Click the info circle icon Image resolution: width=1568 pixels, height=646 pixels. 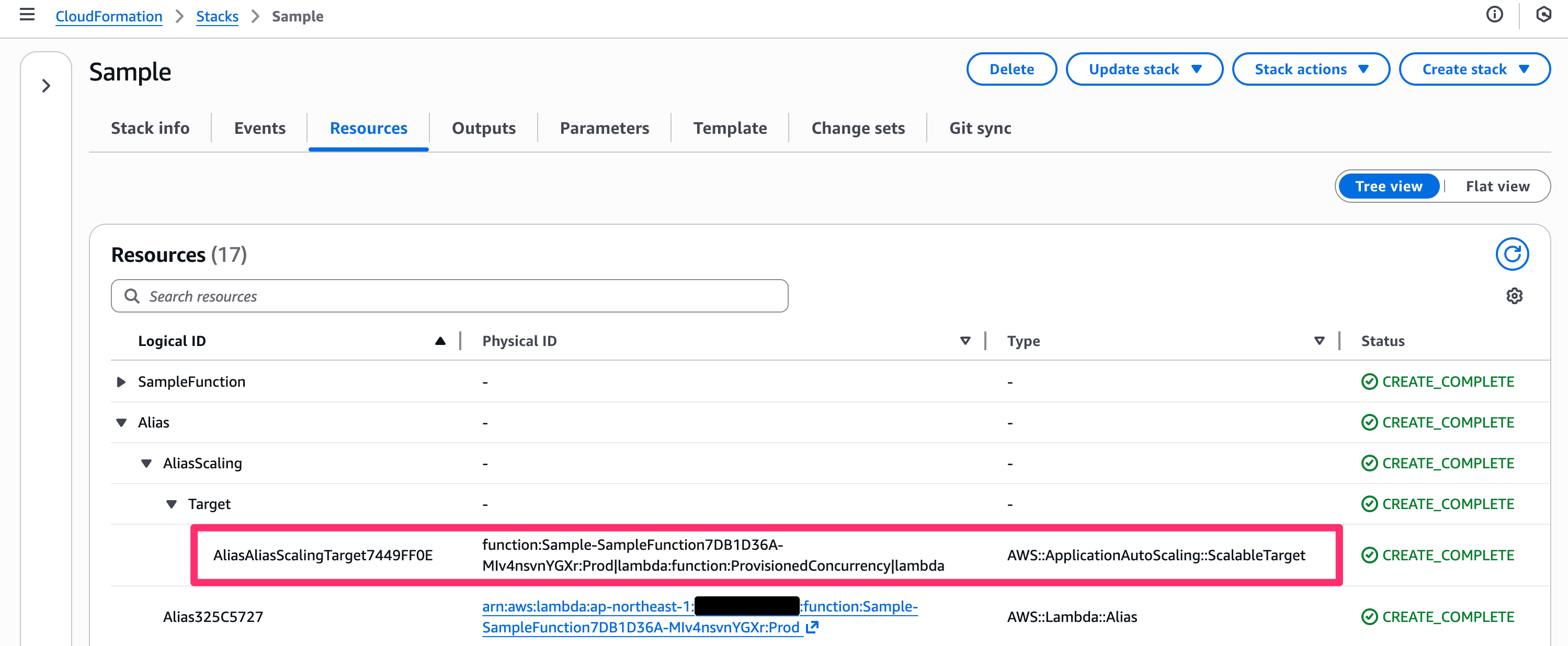(x=1494, y=15)
